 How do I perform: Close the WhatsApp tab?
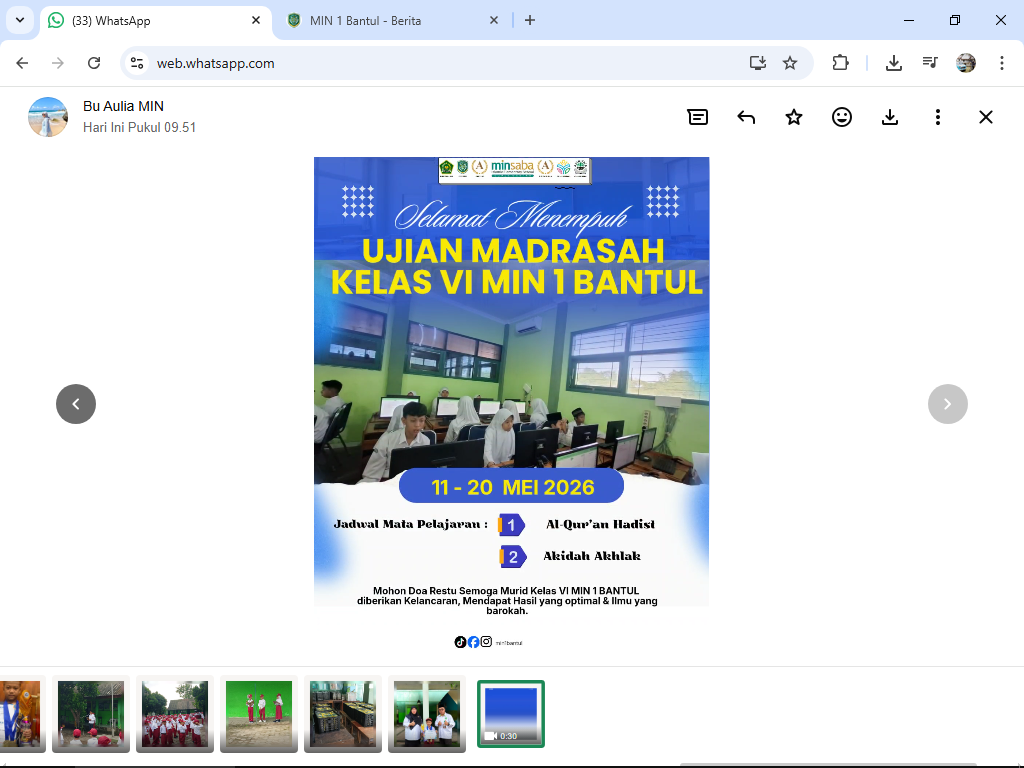pos(256,20)
